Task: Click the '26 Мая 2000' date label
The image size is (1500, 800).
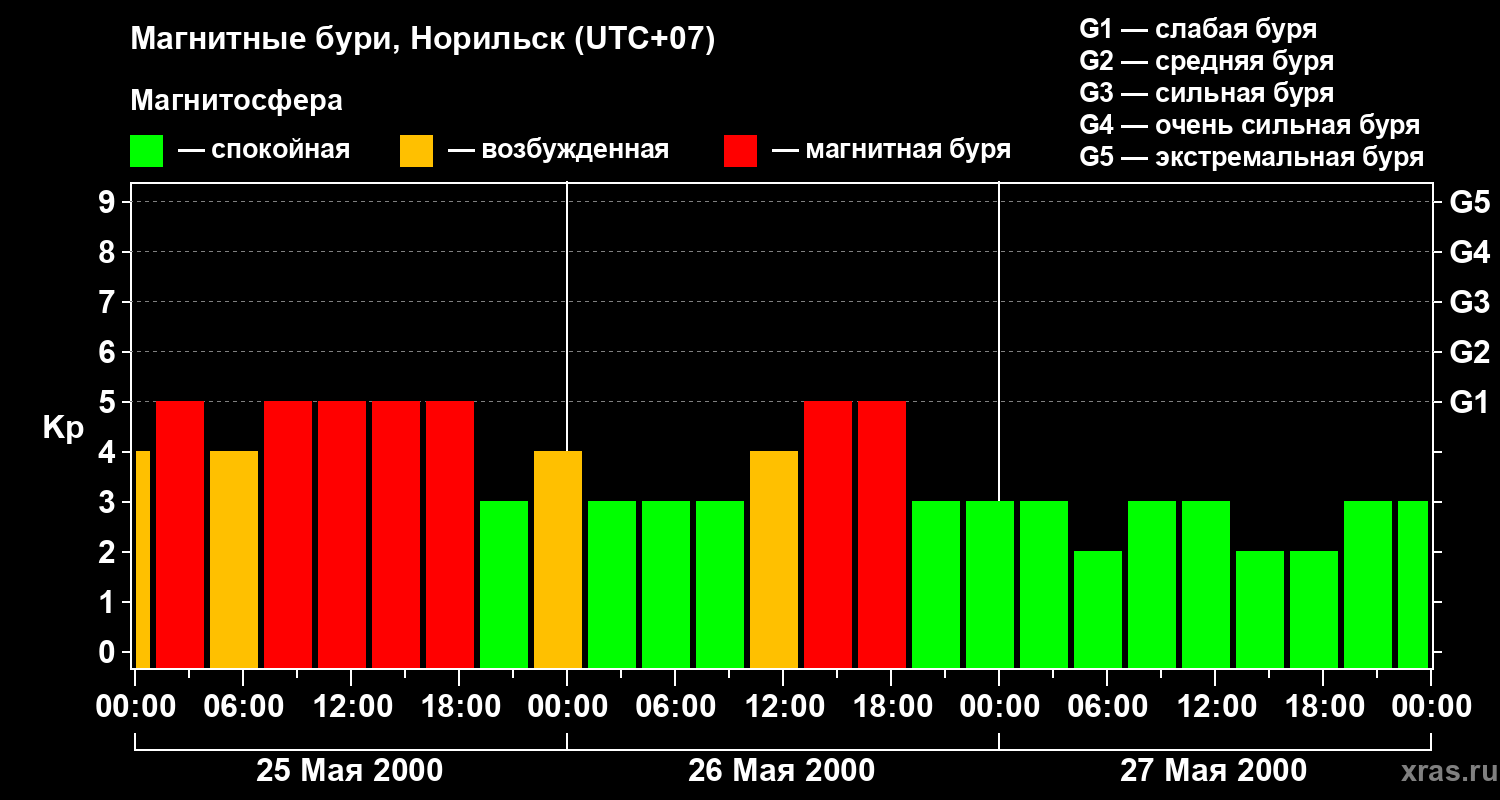Action: click(782, 770)
